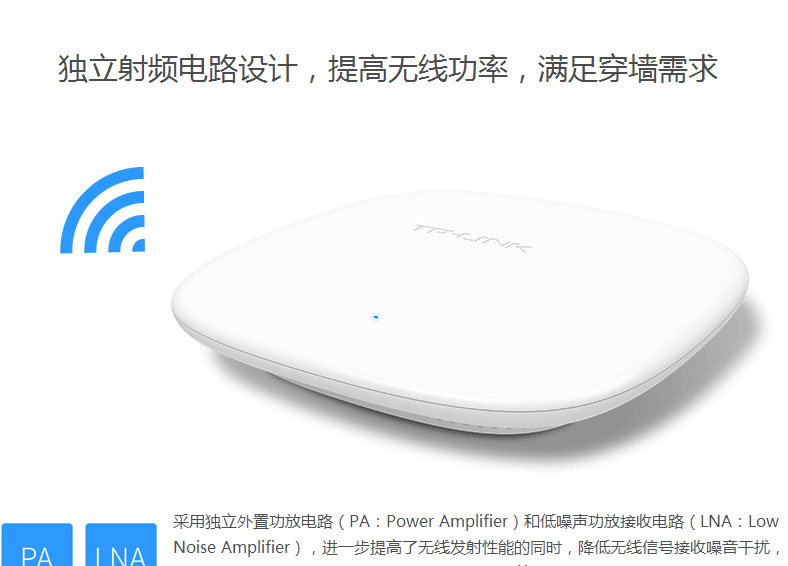Click the middle arc of the WiFi icon
The height and width of the screenshot is (566, 788).
click(x=113, y=221)
